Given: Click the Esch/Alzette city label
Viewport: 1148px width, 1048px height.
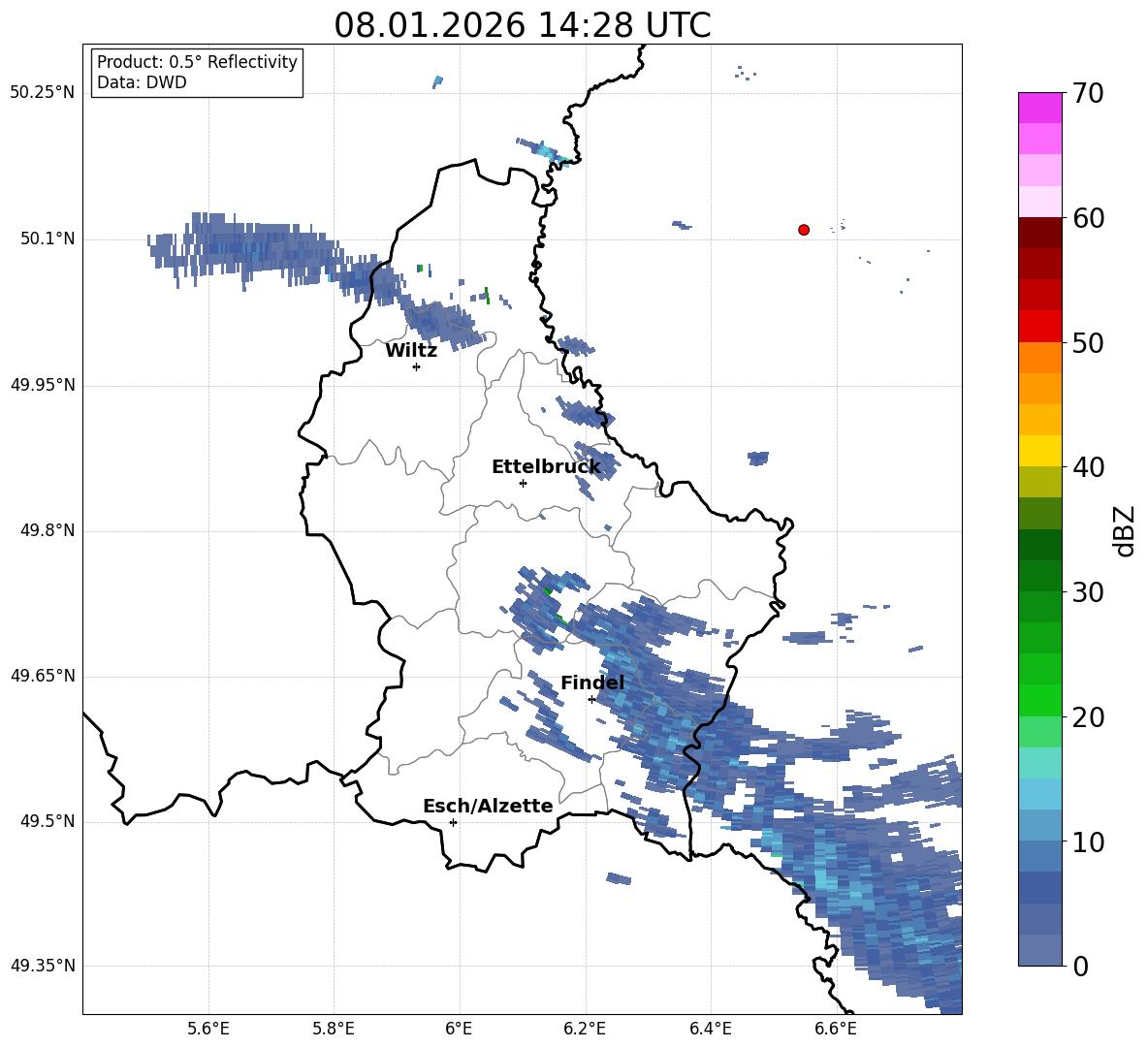Looking at the screenshot, I should click(488, 806).
